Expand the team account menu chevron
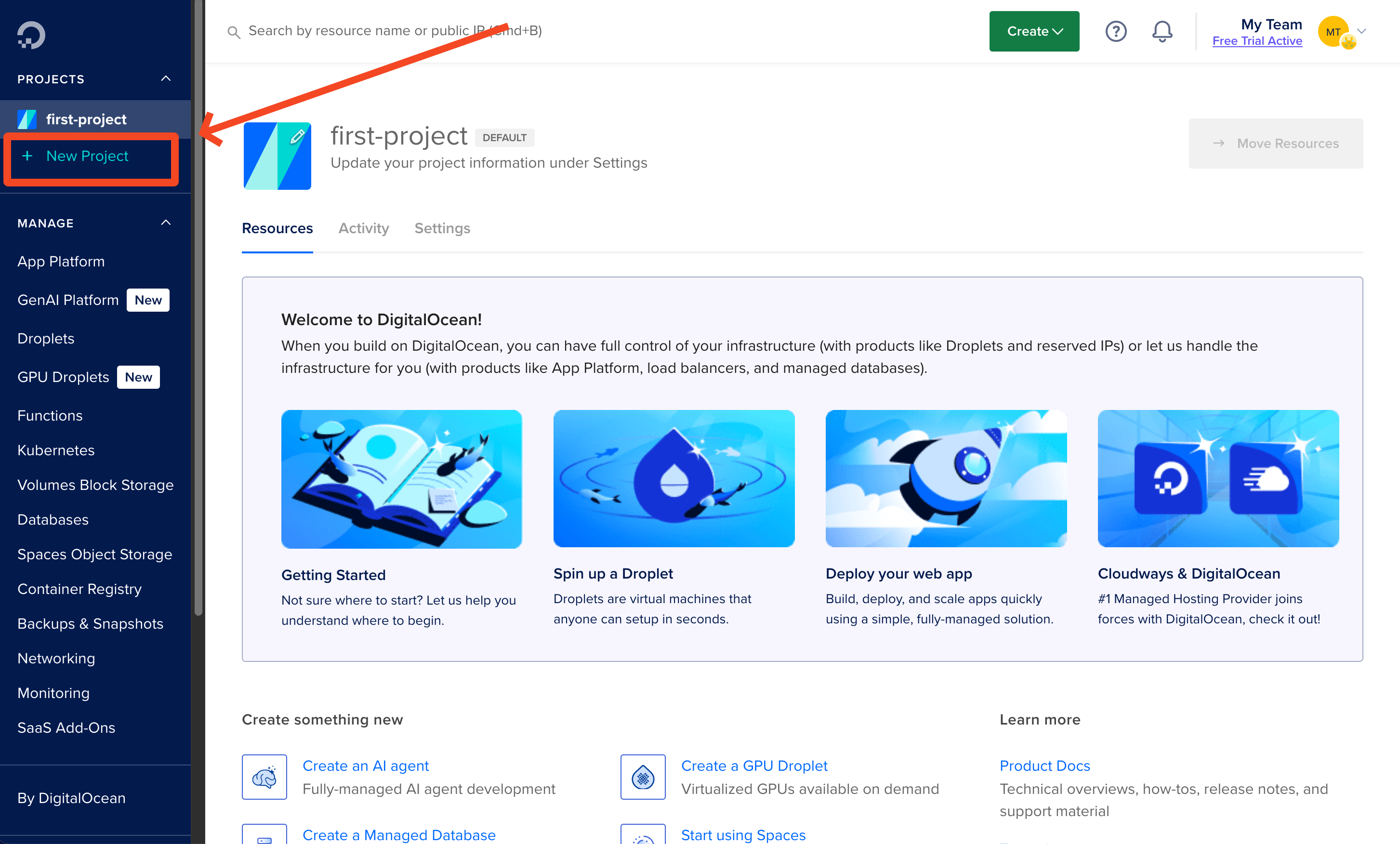 (x=1362, y=31)
